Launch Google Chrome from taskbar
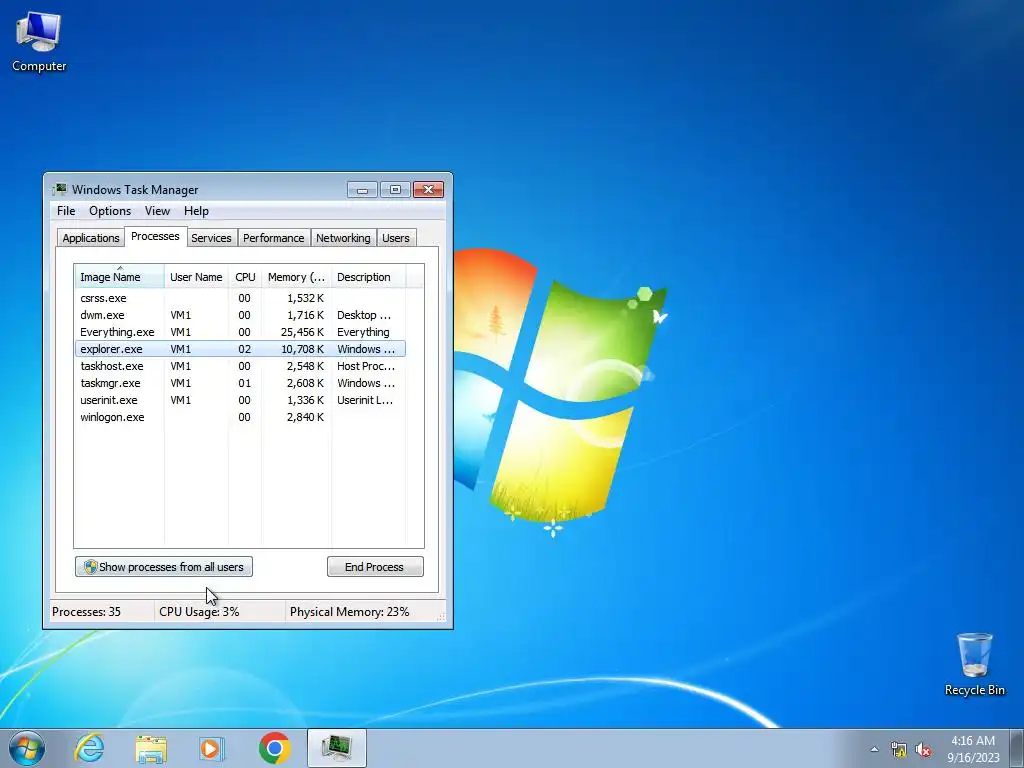The height and width of the screenshot is (768, 1024). point(274,748)
